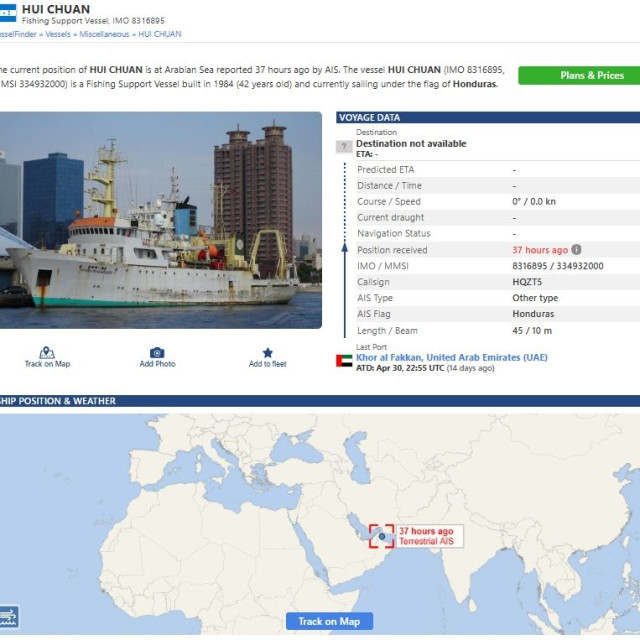Open the Plans & Prices button
The image size is (640, 640).
click(x=579, y=76)
